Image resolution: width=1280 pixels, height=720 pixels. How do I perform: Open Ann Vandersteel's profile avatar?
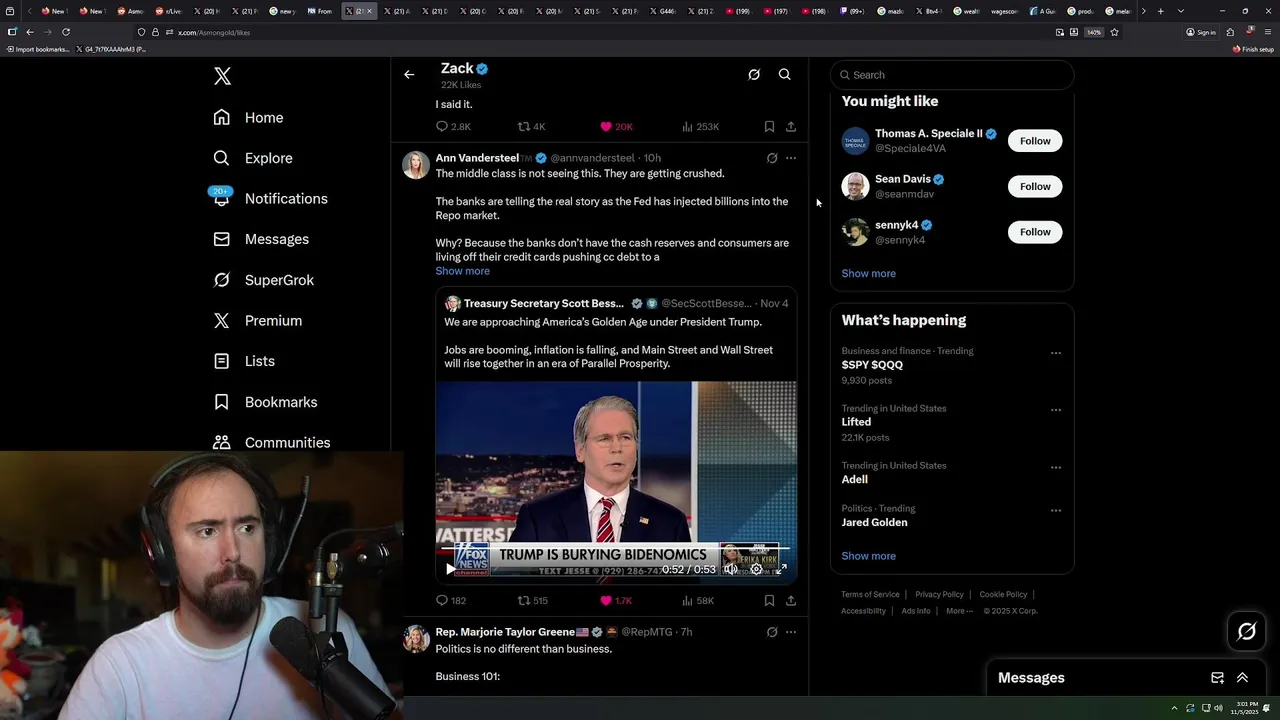pyautogui.click(x=416, y=165)
